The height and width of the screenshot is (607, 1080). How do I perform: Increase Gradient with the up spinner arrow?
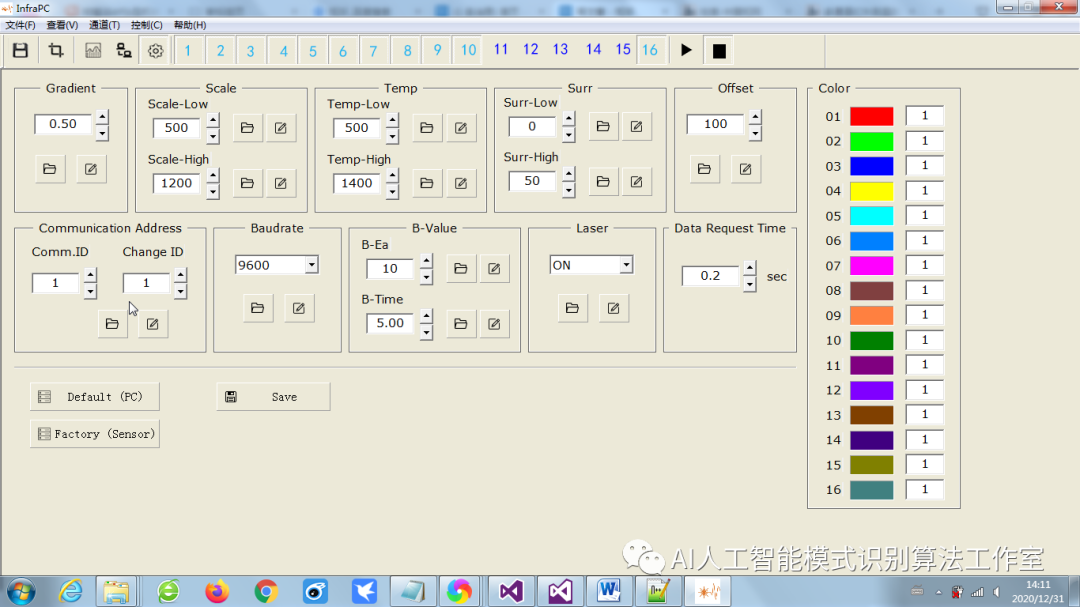tap(102, 116)
